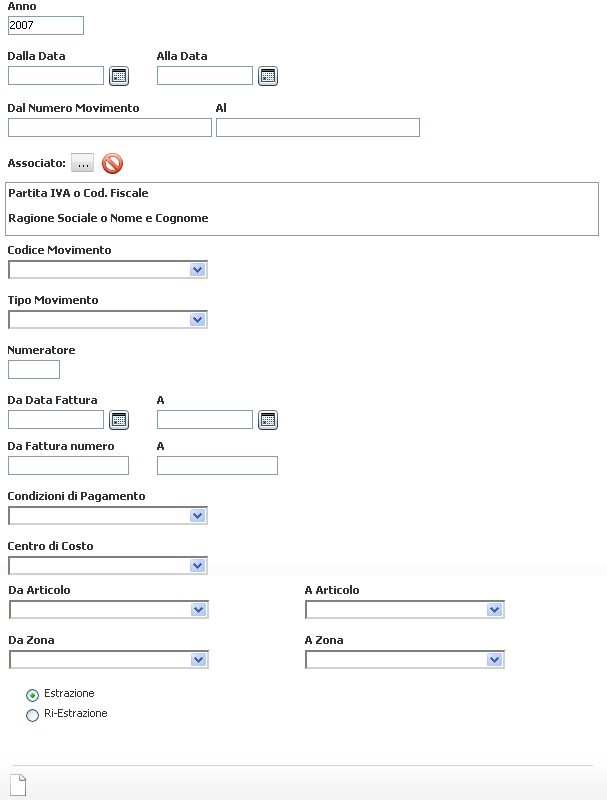
Task: Open calendar for Da Data Fattura
Action: click(x=119, y=420)
